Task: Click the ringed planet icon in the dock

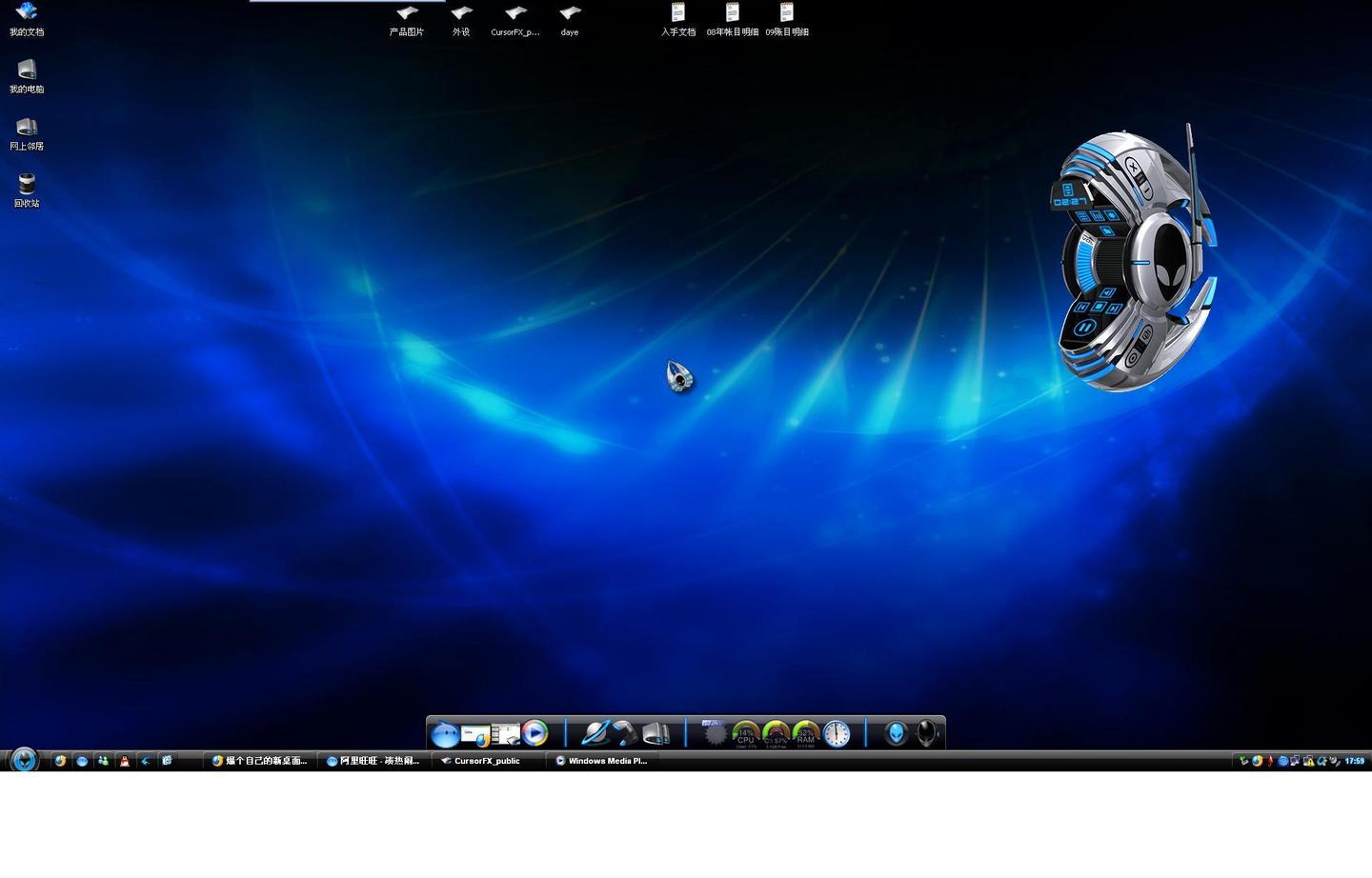Action: tap(595, 732)
